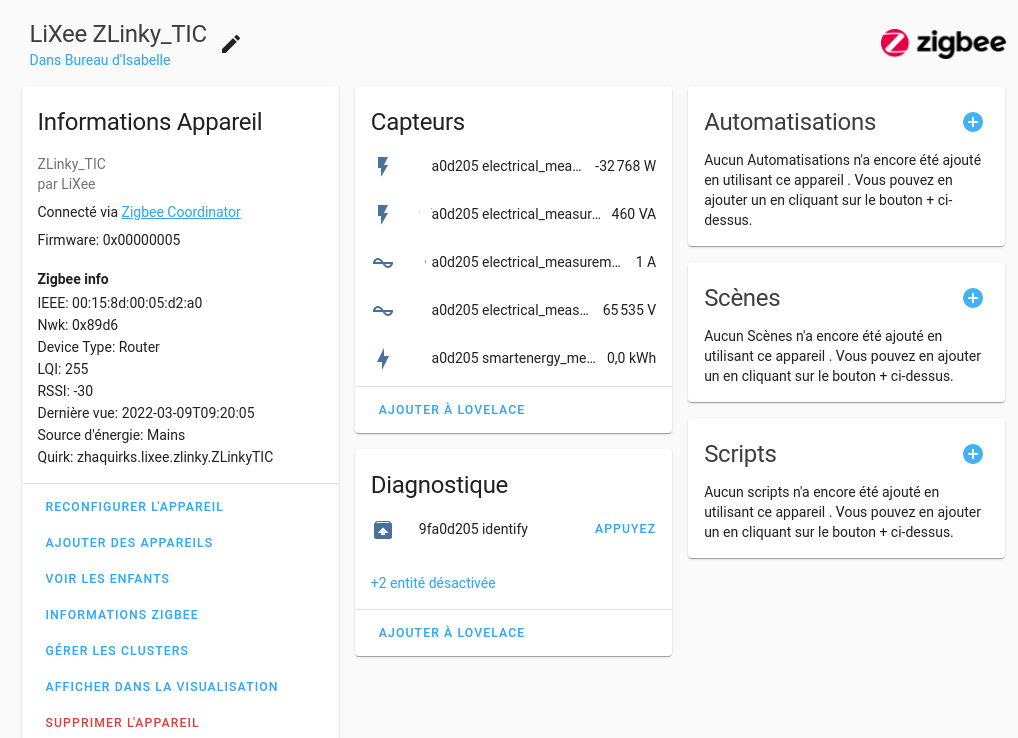Click Afficher dans la visualisation
This screenshot has height=738, width=1018.
click(162, 687)
